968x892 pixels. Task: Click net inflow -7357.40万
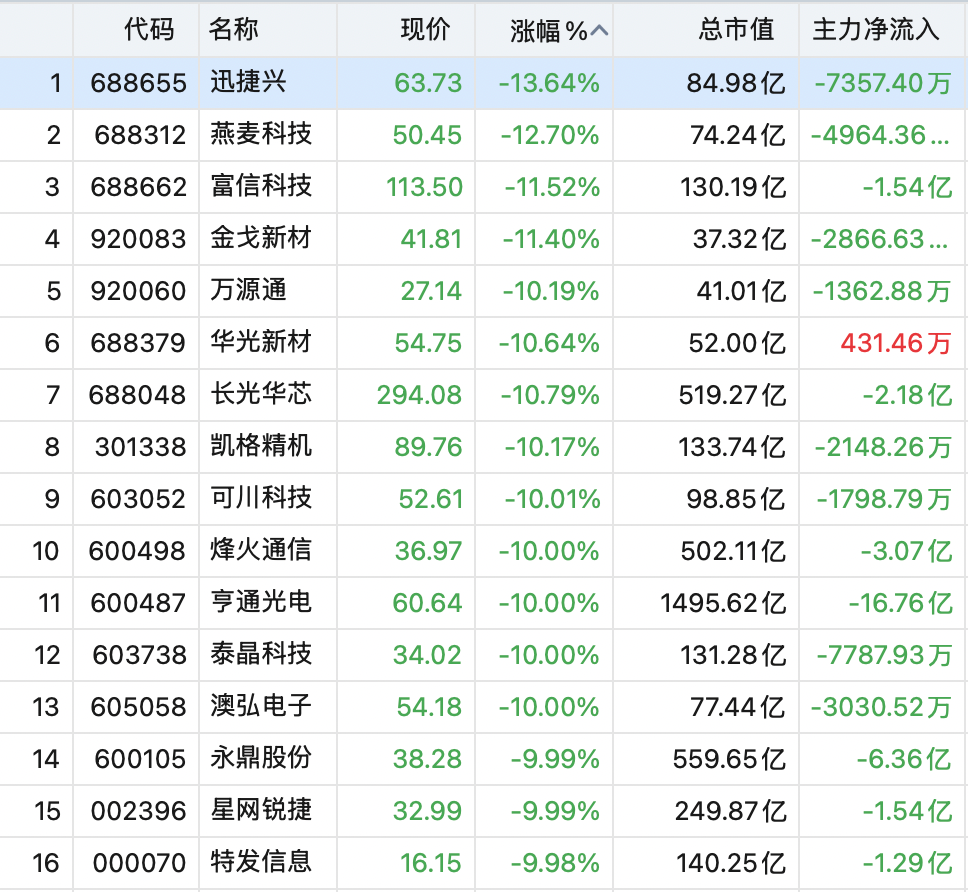883,83
